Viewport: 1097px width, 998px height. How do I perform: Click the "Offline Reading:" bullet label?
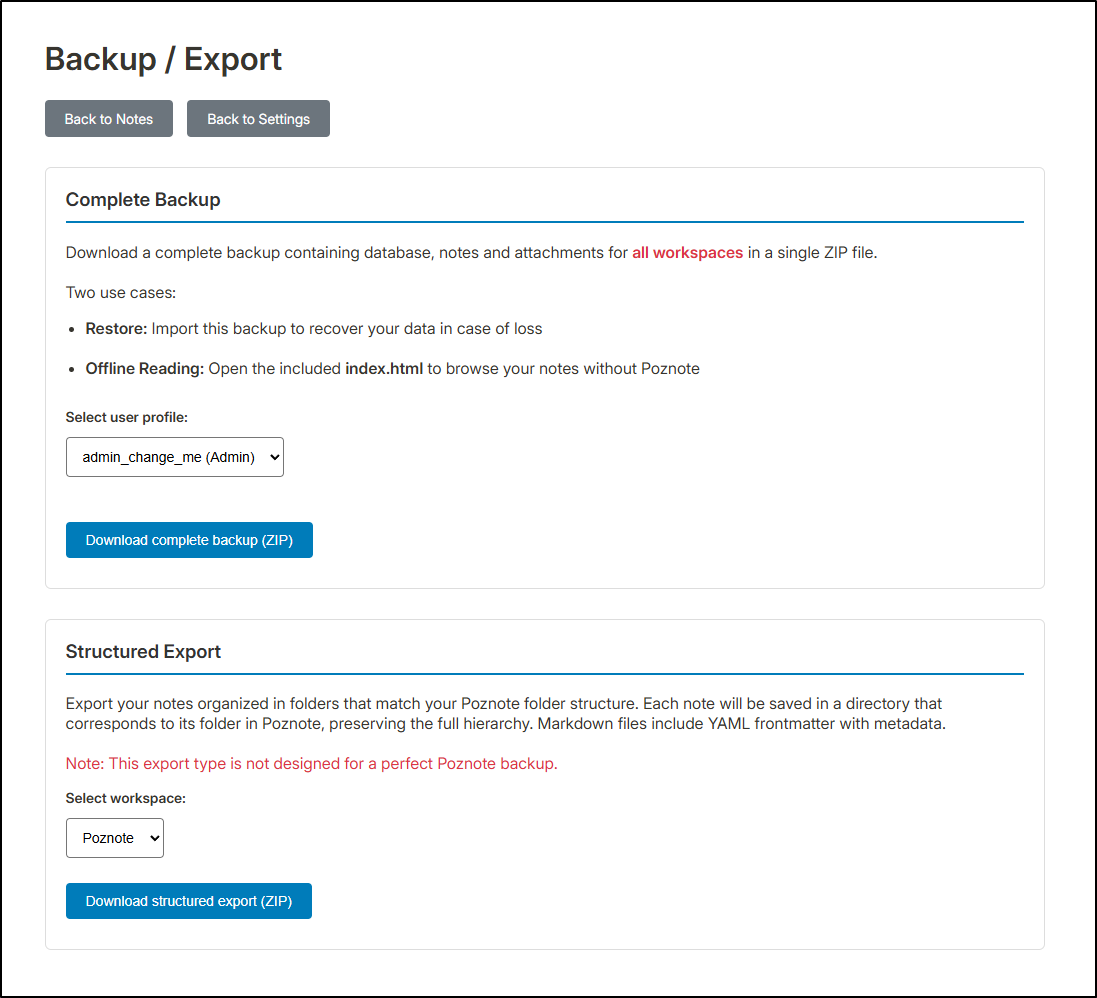click(145, 369)
